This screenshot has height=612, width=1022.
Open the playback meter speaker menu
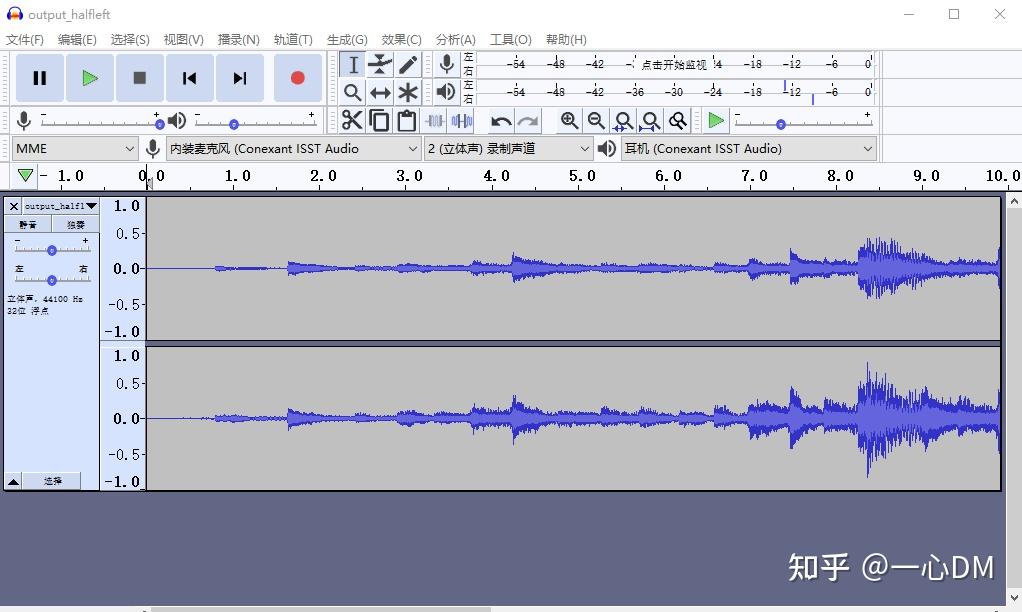pos(446,92)
